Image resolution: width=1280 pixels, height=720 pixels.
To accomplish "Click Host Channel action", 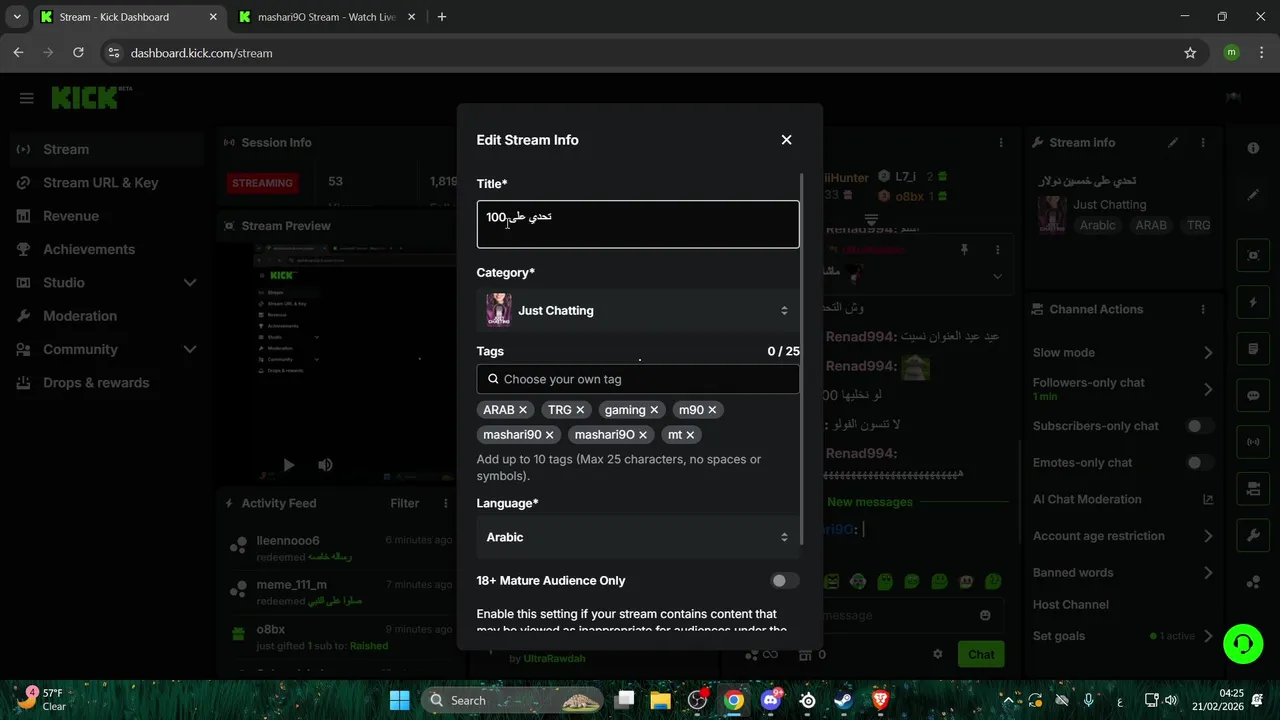I will tap(1070, 604).
